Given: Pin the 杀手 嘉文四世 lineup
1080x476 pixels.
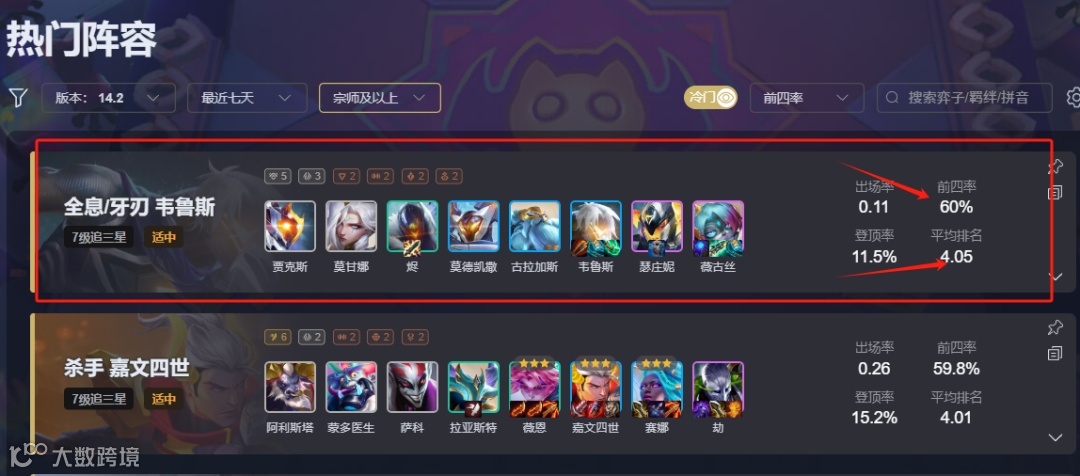Looking at the screenshot, I should tap(1055, 327).
